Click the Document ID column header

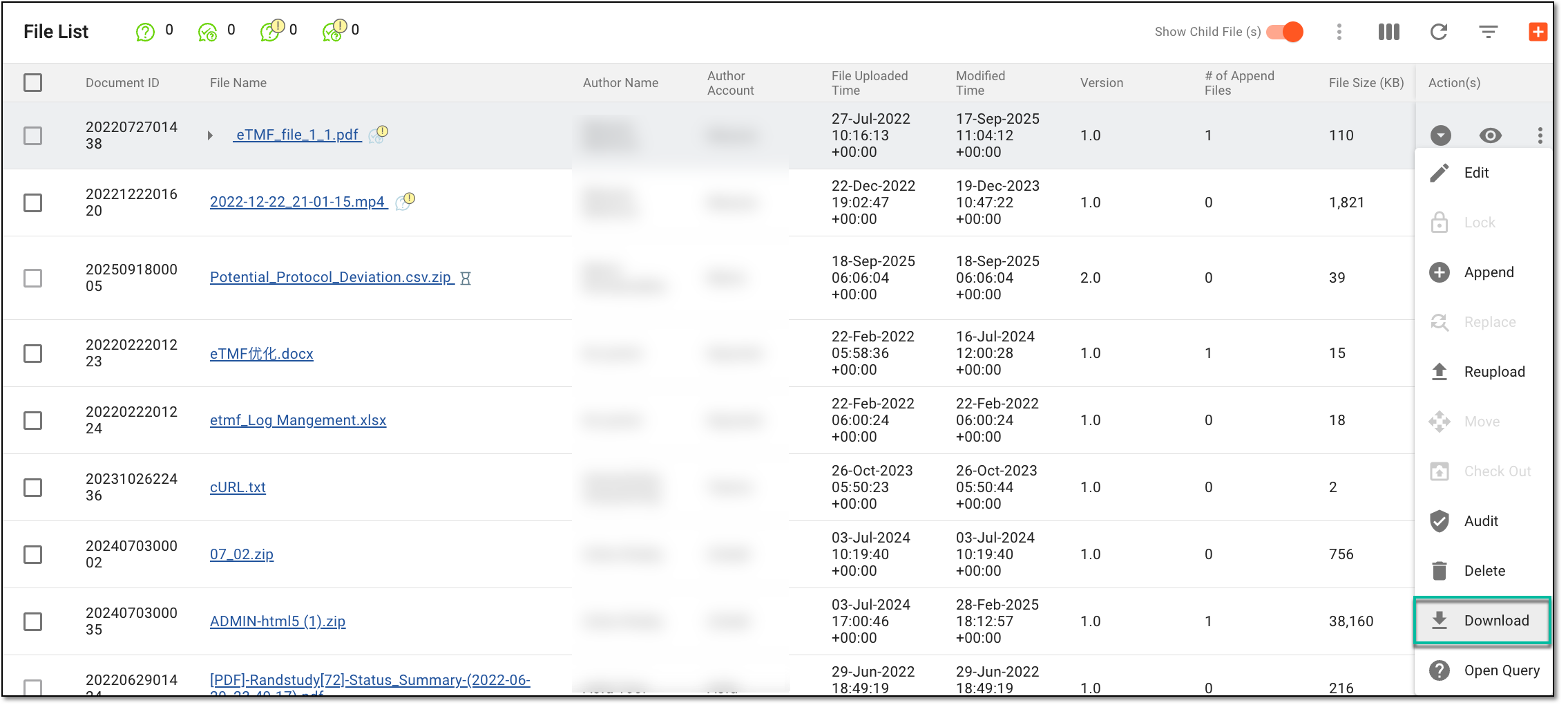click(122, 83)
